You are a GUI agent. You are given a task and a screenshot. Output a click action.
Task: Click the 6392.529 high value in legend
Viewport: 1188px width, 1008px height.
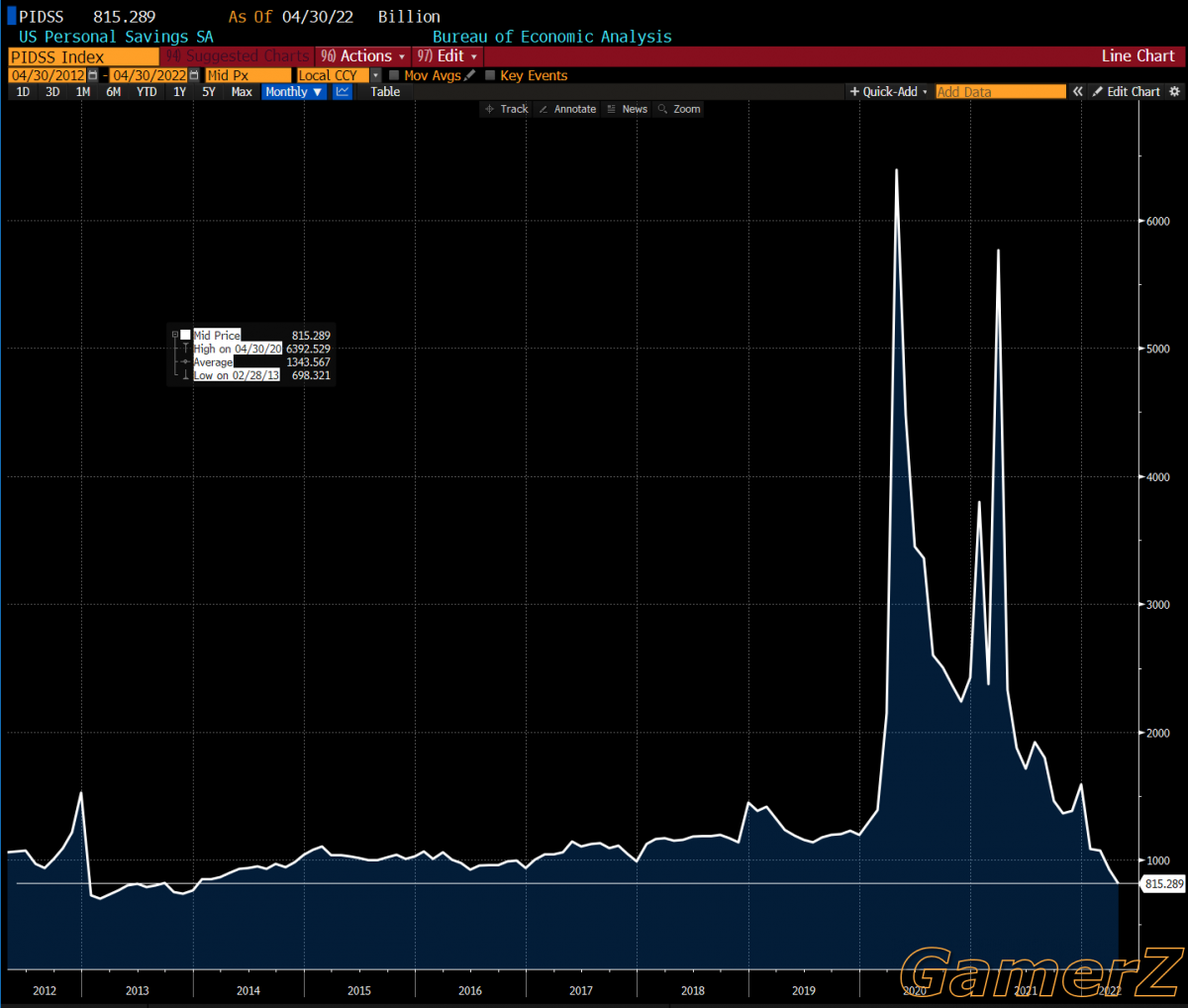click(308, 349)
